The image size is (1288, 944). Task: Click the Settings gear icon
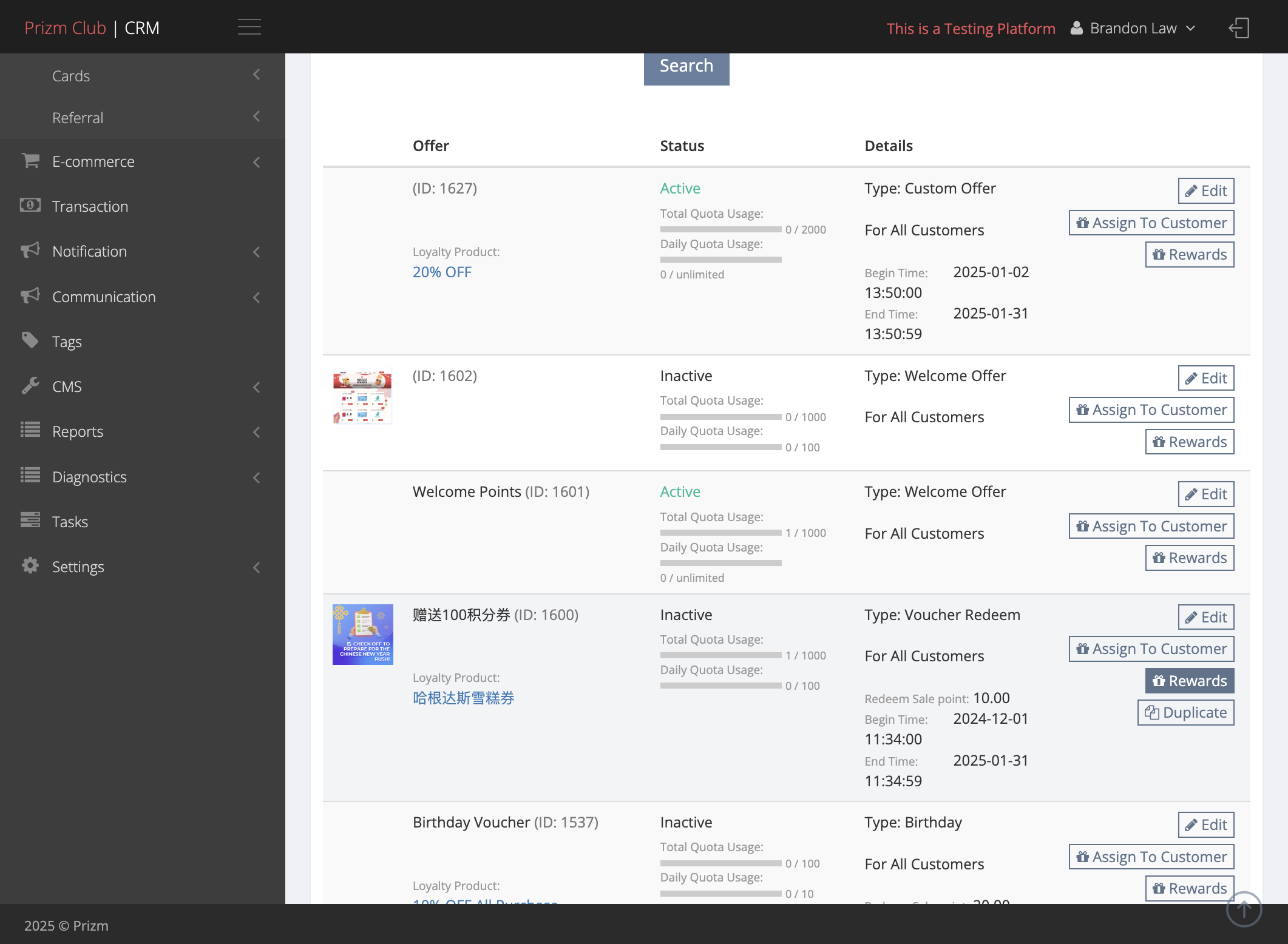30,565
